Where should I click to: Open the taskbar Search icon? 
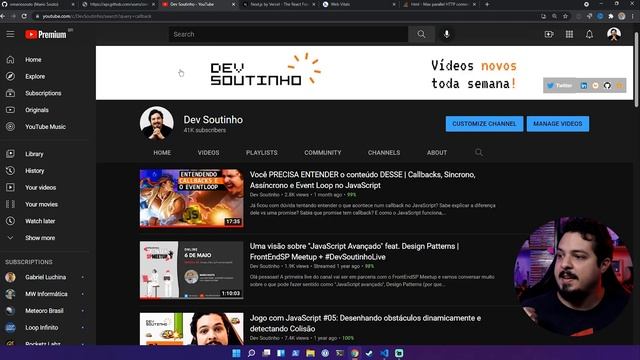point(251,353)
